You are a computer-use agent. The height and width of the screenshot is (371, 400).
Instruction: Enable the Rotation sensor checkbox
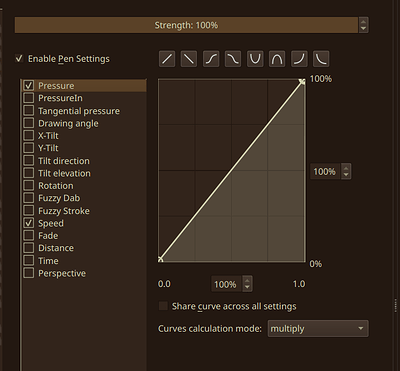[29, 185]
